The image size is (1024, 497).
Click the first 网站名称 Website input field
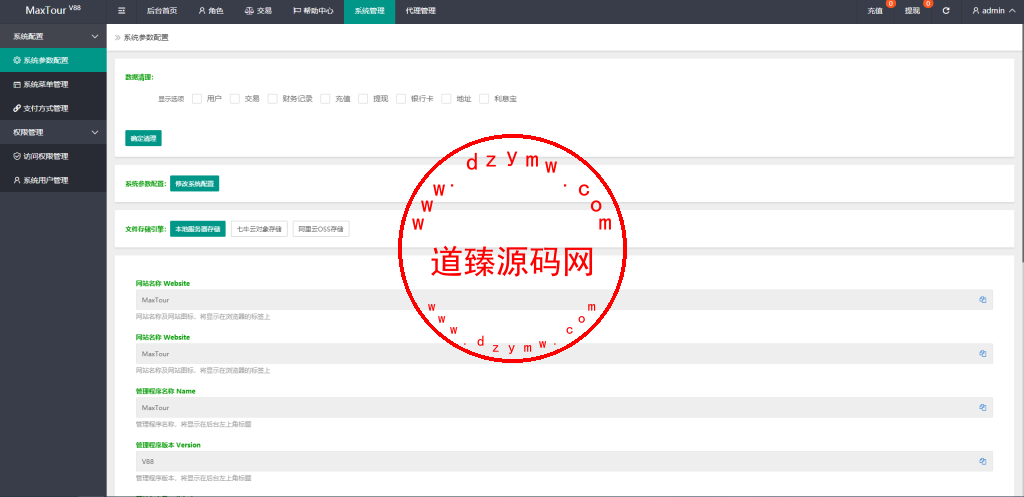[x=564, y=300]
